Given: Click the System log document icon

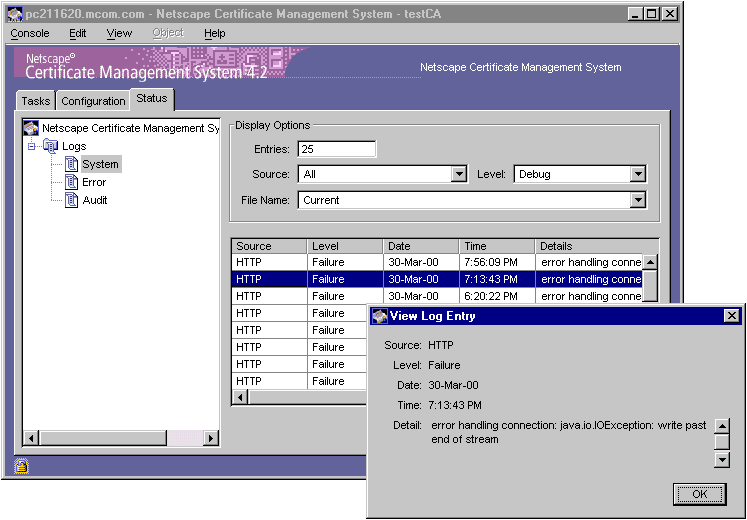Looking at the screenshot, I should point(71,164).
